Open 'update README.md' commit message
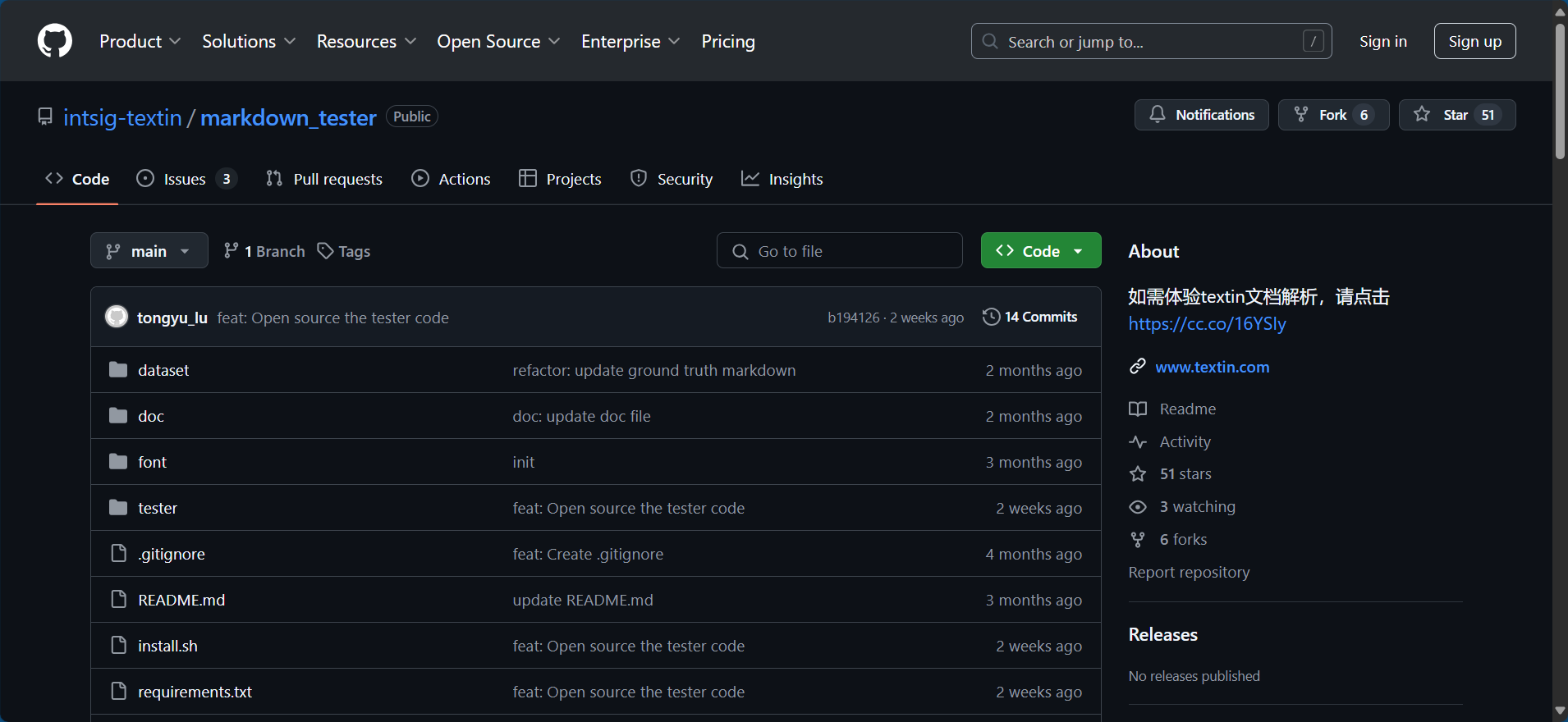The image size is (1568, 722). point(583,600)
